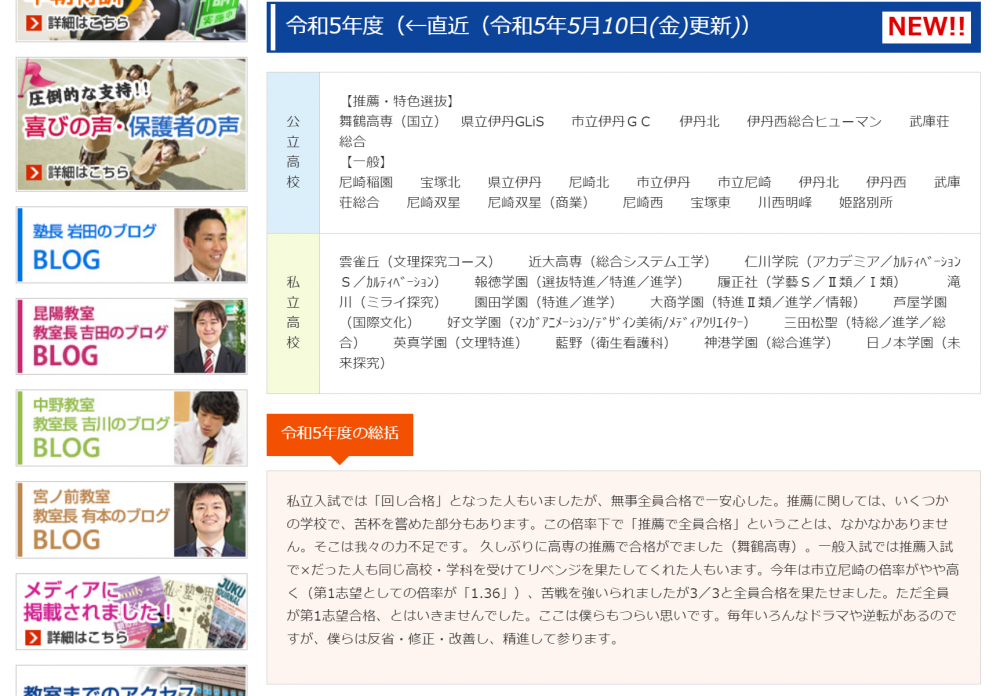Open the 喜びの声・保護者の声 banner
The width and height of the screenshot is (1000, 696).
pos(131,125)
